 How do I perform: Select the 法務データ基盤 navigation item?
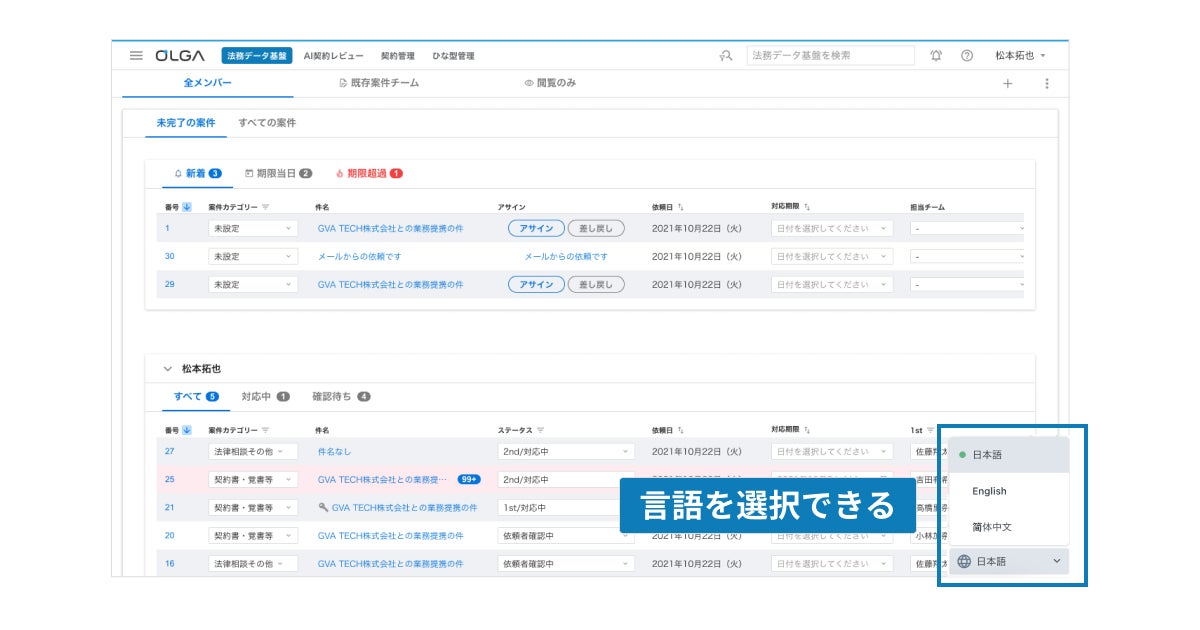pyautogui.click(x=257, y=56)
